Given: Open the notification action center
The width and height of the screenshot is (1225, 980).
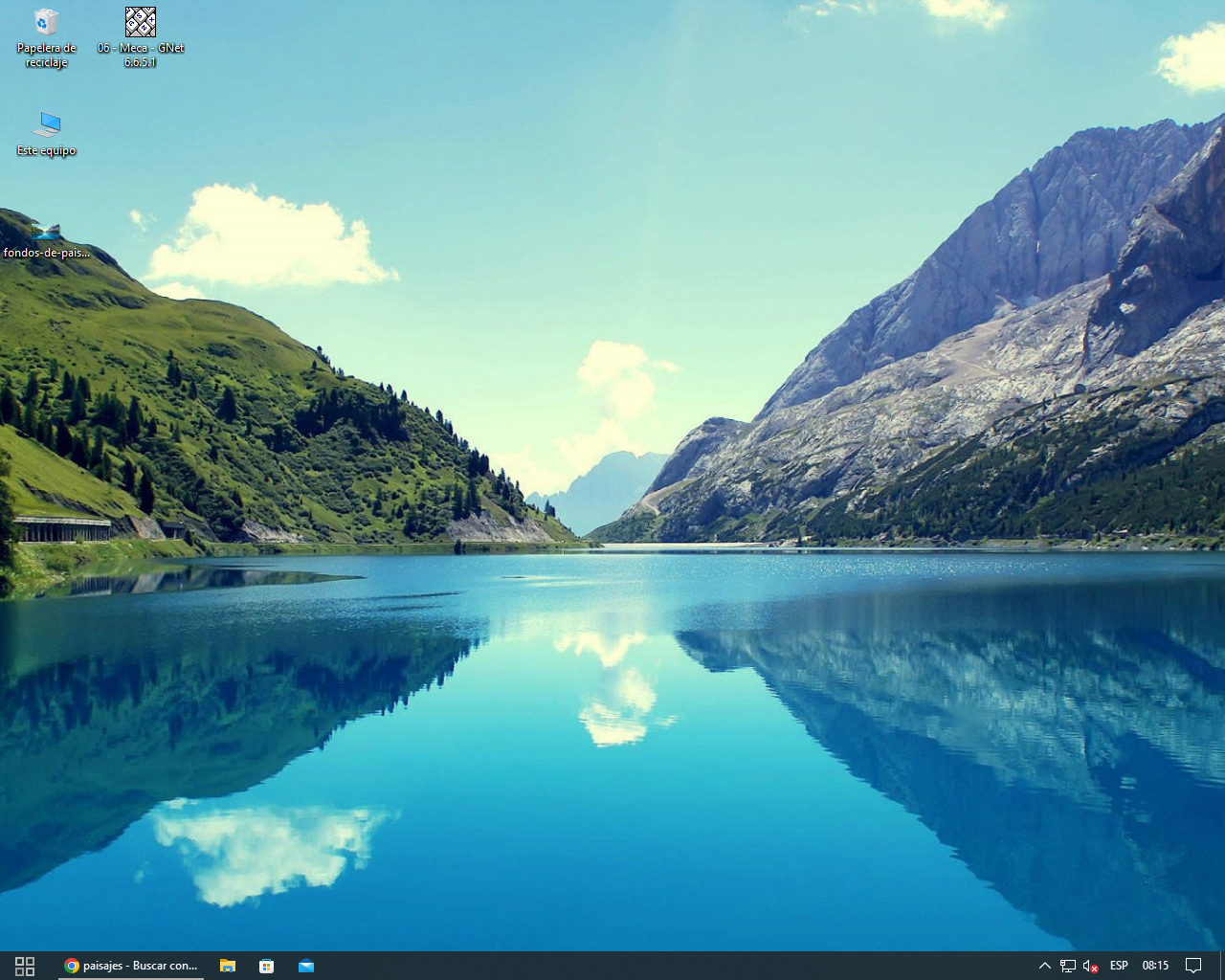Looking at the screenshot, I should coord(1193,966).
